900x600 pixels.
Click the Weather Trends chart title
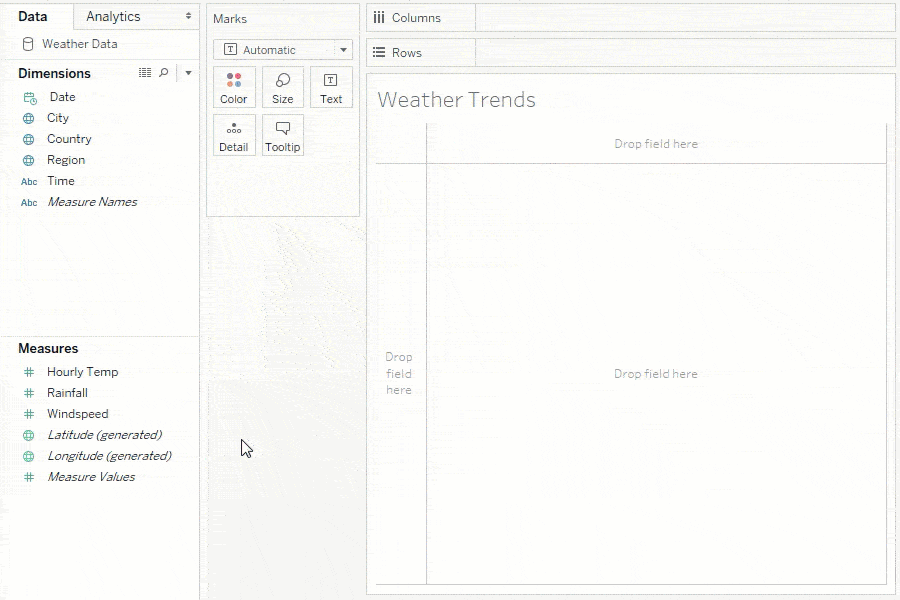pos(455,100)
